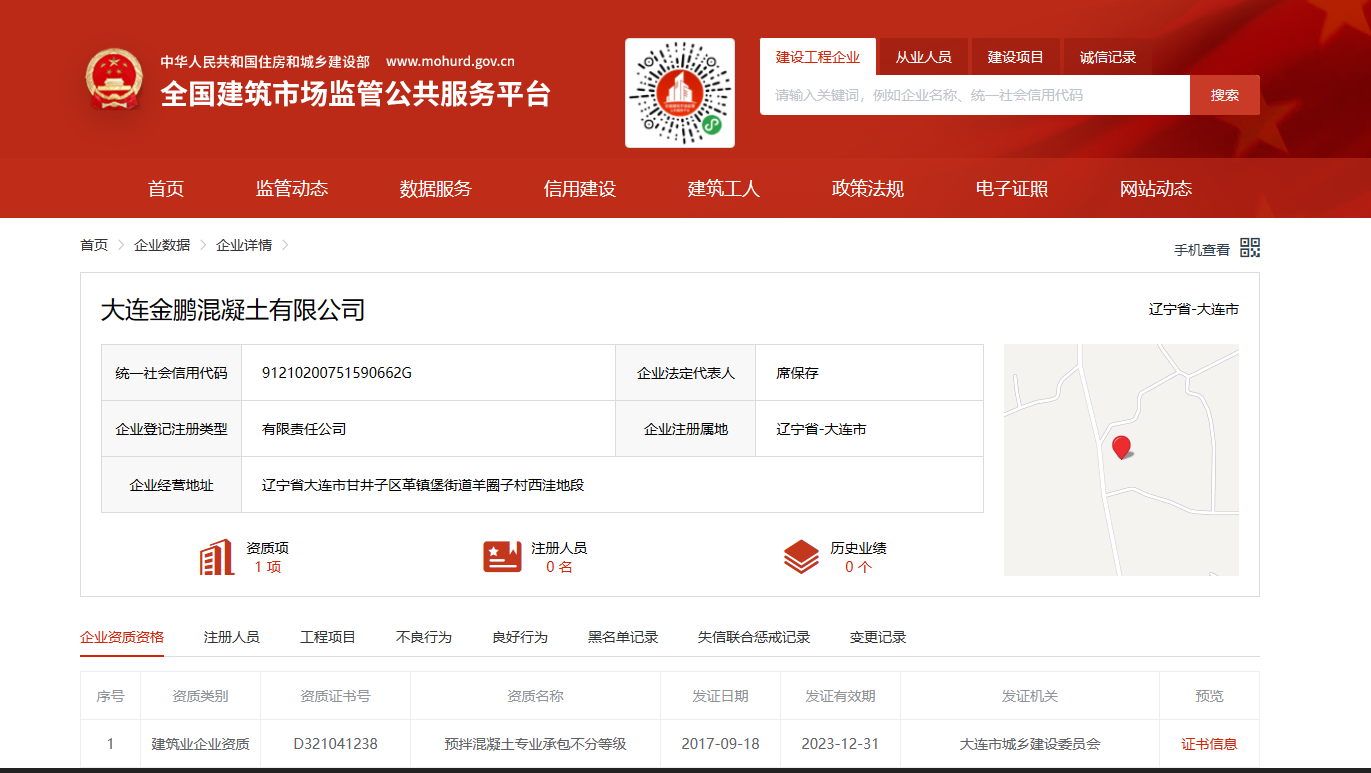Click credit code 91210200751590662G
The image size is (1371, 773).
[x=337, y=373]
